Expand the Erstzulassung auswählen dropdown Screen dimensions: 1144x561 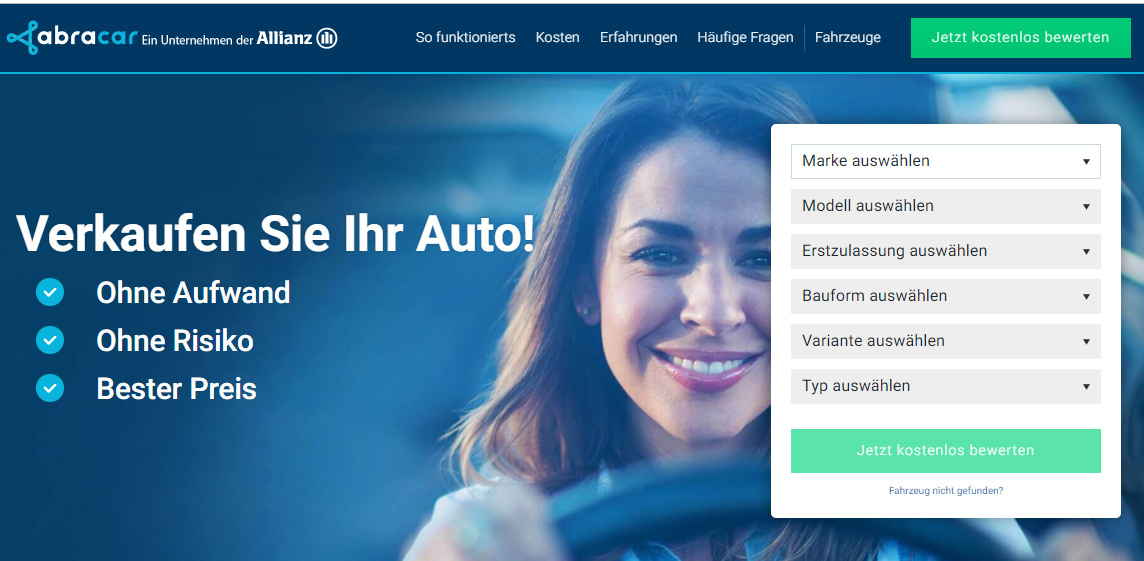tap(946, 251)
